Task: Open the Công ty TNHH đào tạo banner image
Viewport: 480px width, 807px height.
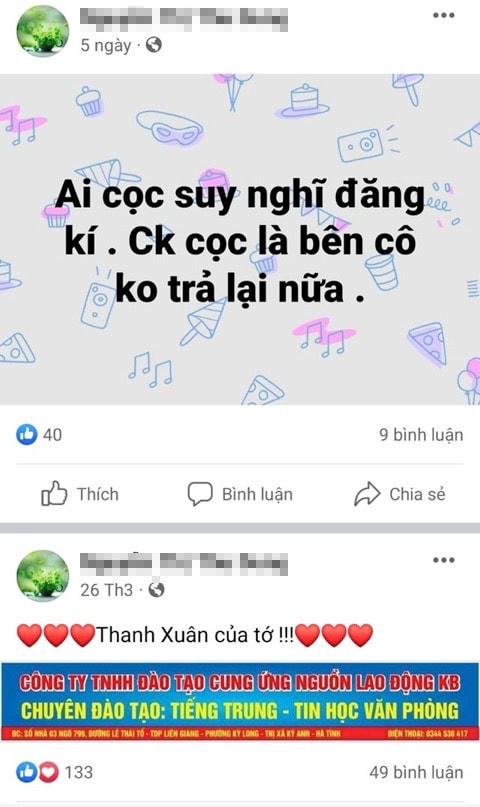Action: [x=240, y=701]
